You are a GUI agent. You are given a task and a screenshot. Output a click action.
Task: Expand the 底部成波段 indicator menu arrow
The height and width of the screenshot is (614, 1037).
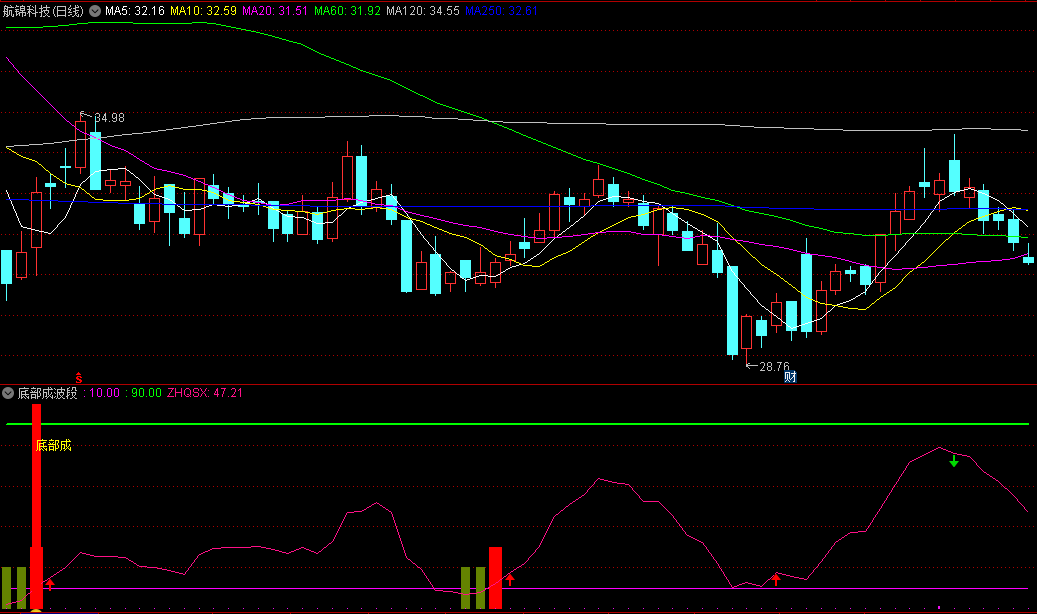click(8, 393)
